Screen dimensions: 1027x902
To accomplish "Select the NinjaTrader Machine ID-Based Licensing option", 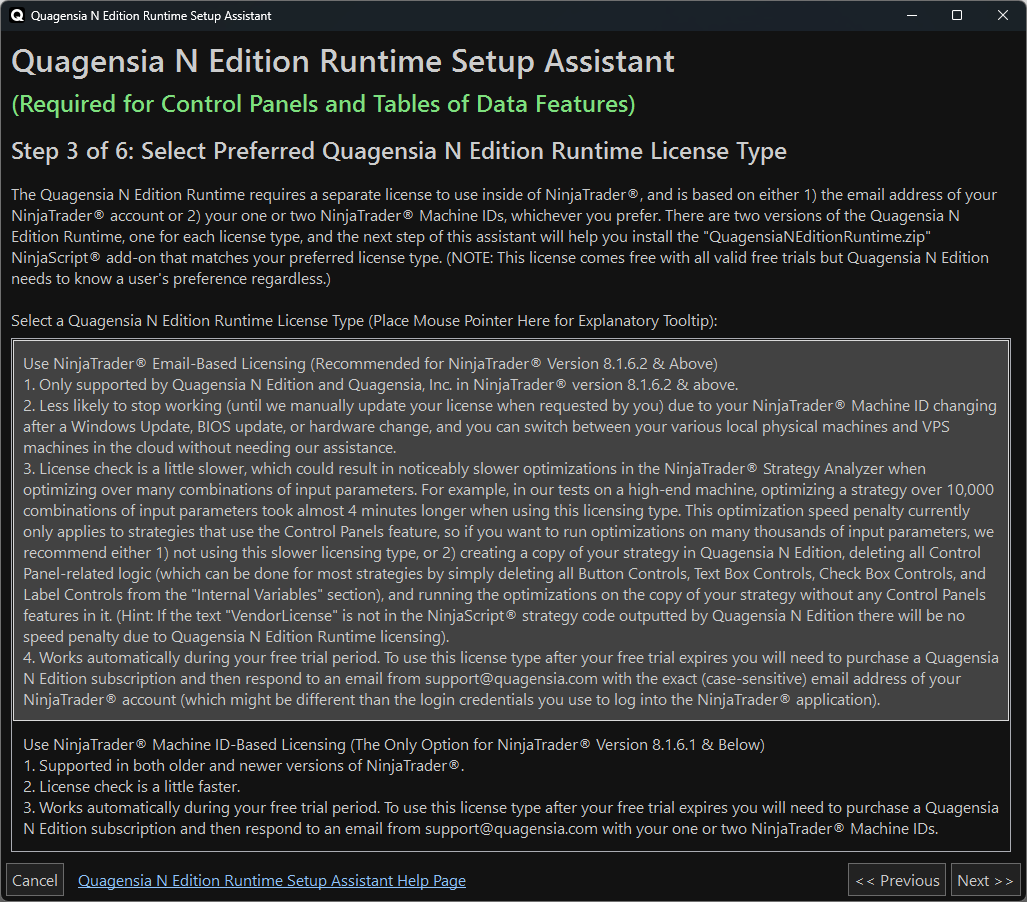I will pos(511,786).
